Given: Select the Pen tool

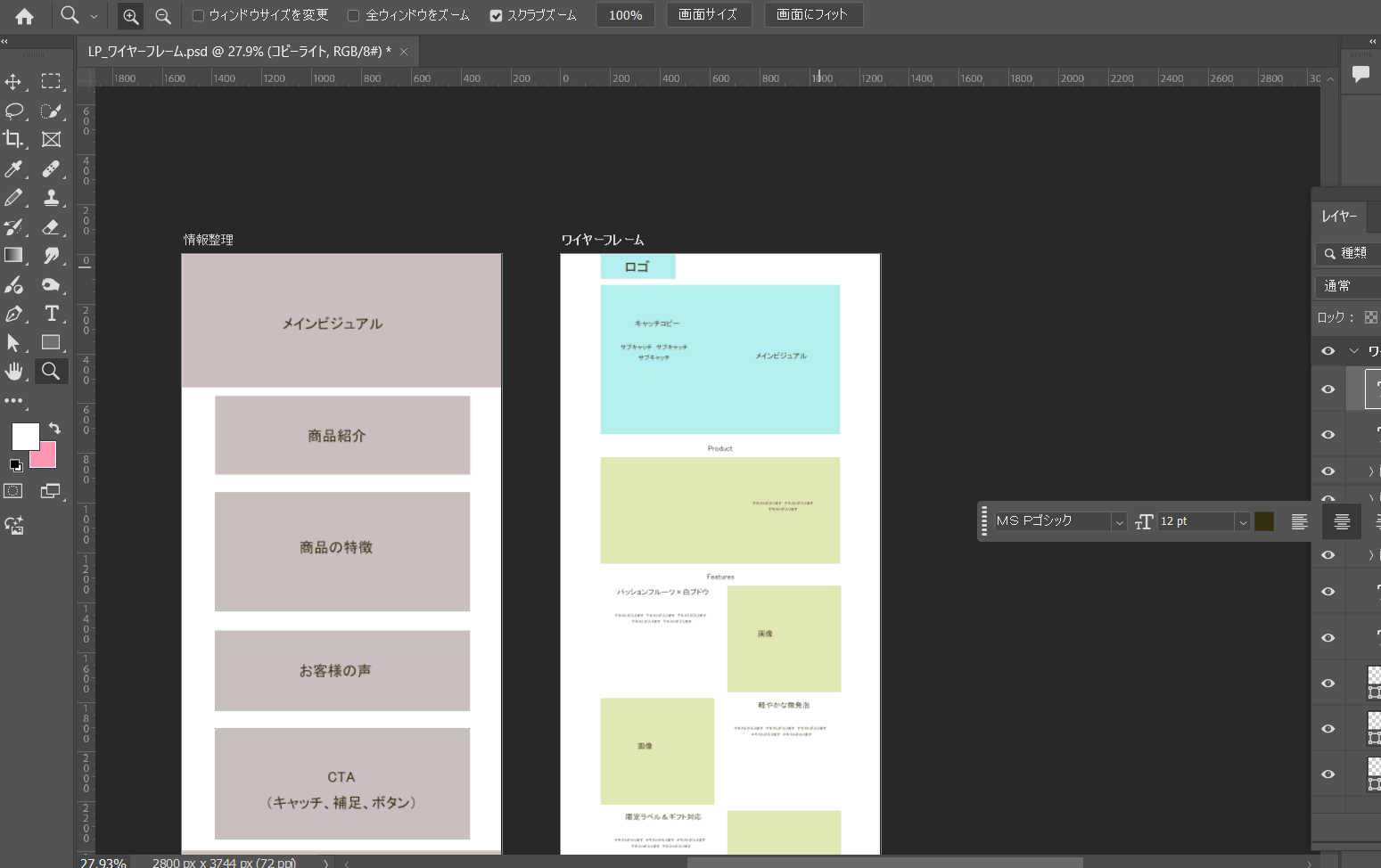Looking at the screenshot, I should [x=13, y=314].
